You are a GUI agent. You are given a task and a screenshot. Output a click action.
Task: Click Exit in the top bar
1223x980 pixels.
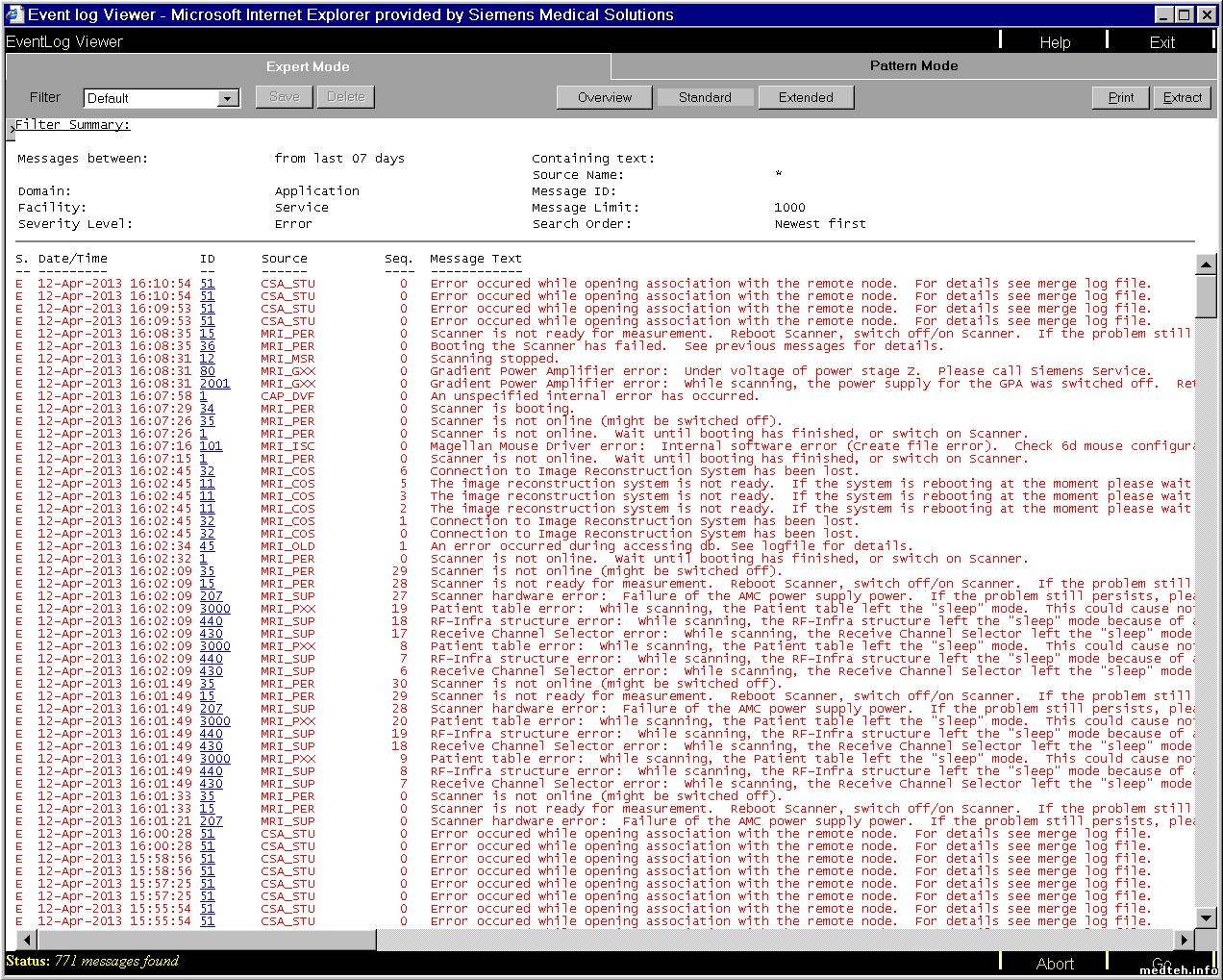pyautogui.click(x=1161, y=42)
